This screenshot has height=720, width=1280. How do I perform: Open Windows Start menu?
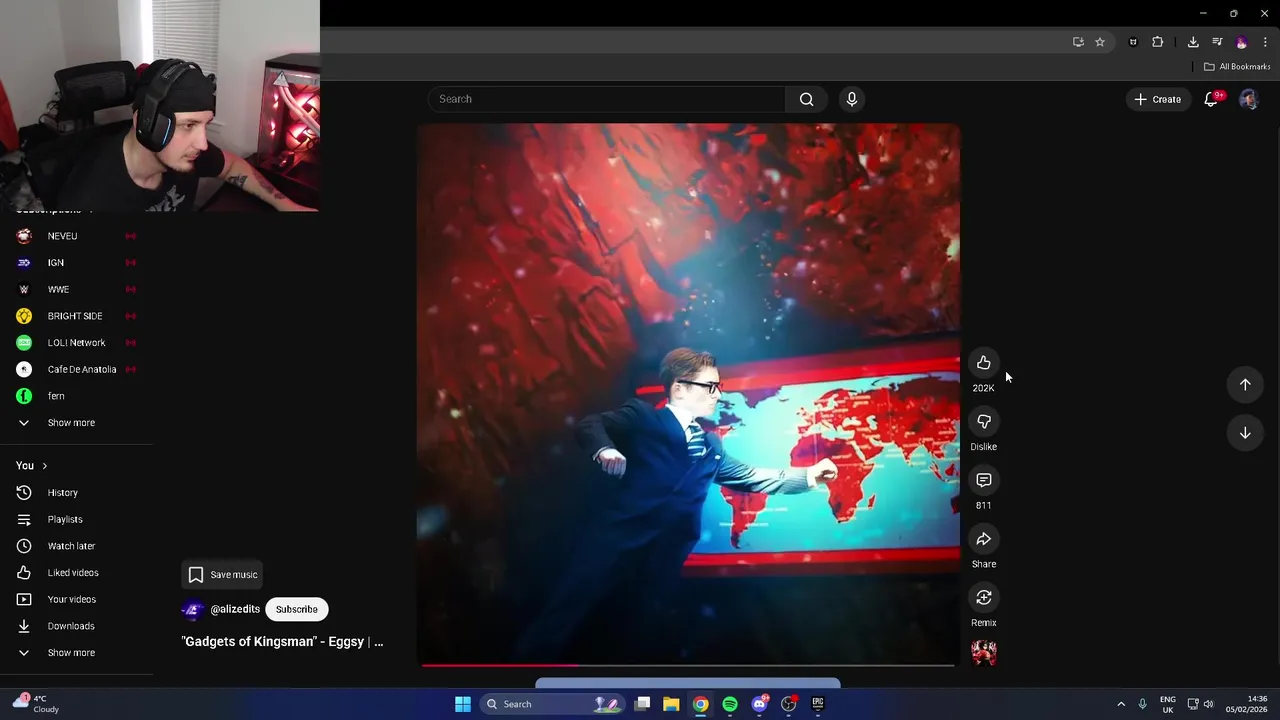pos(463,704)
